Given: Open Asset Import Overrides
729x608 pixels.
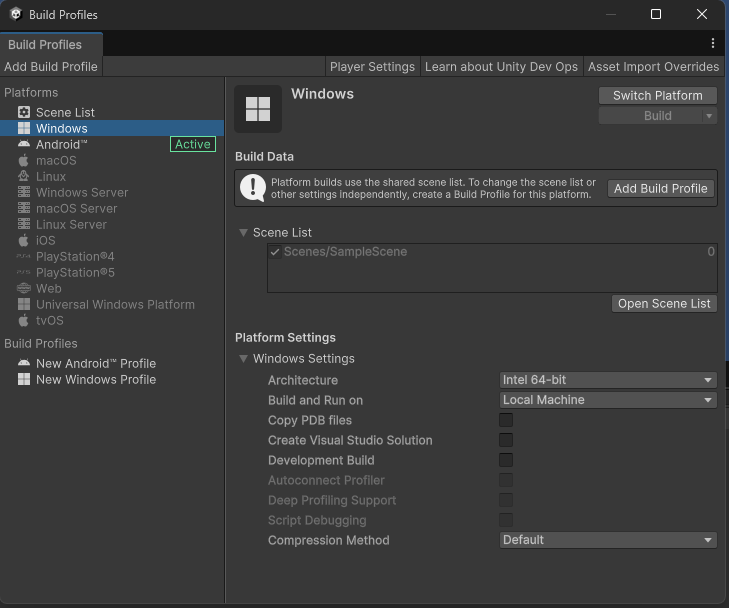Looking at the screenshot, I should [x=654, y=67].
